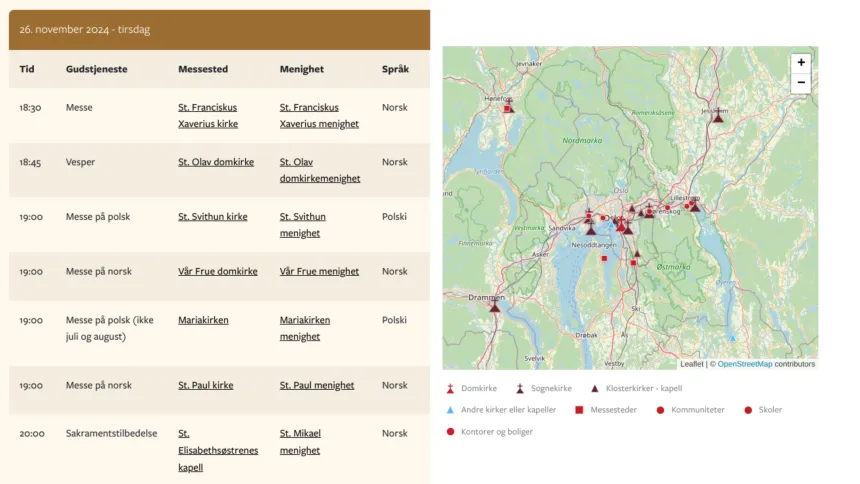Click the red square marker at Hønefoss

tap(507, 109)
